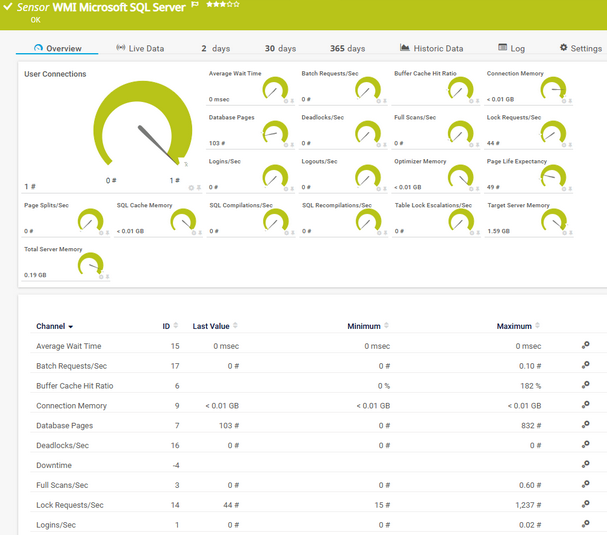
Task: Open the Live Data tab
Action: 140,48
